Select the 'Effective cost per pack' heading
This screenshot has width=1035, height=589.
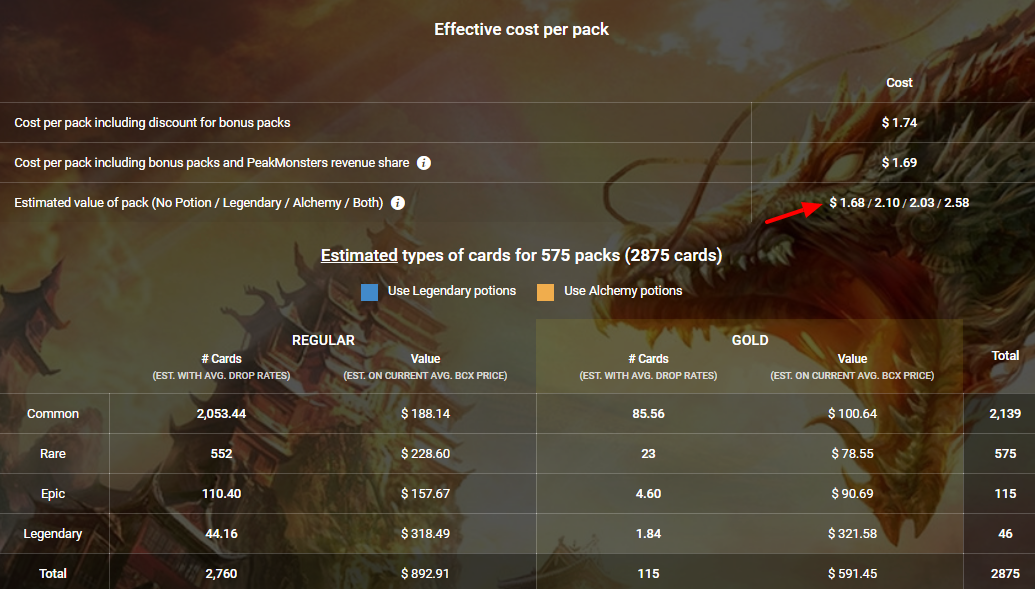521,30
